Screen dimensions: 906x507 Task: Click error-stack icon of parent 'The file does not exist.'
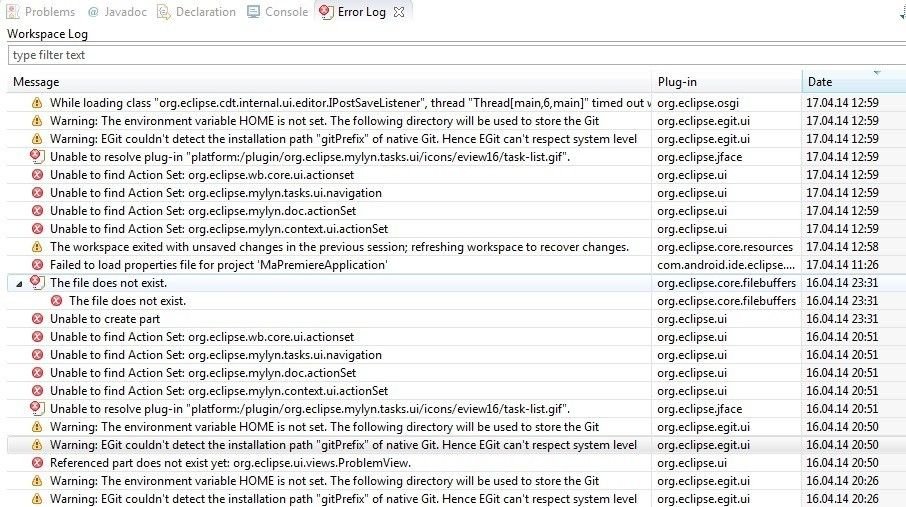[x=37, y=282]
